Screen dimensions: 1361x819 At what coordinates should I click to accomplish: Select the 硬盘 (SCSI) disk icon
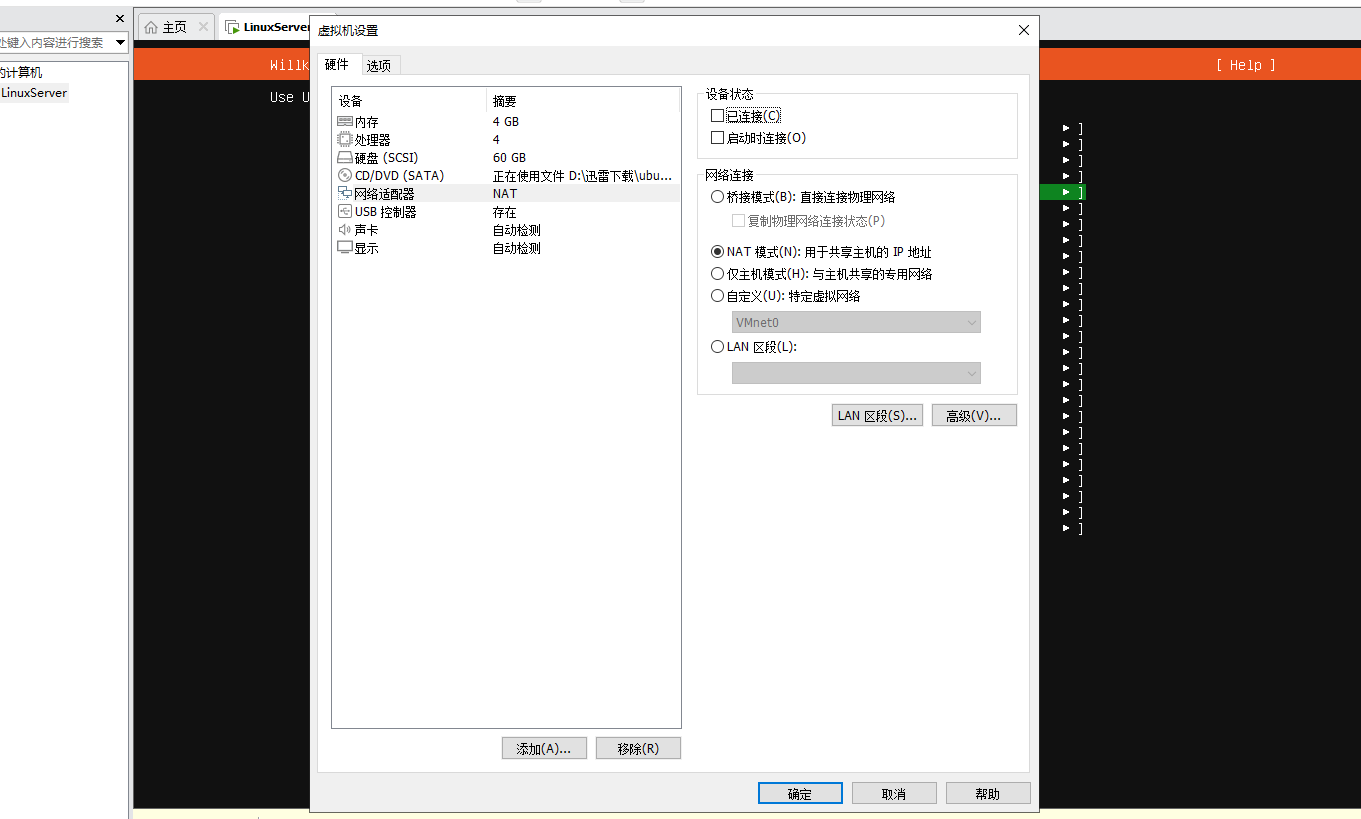pyautogui.click(x=345, y=158)
